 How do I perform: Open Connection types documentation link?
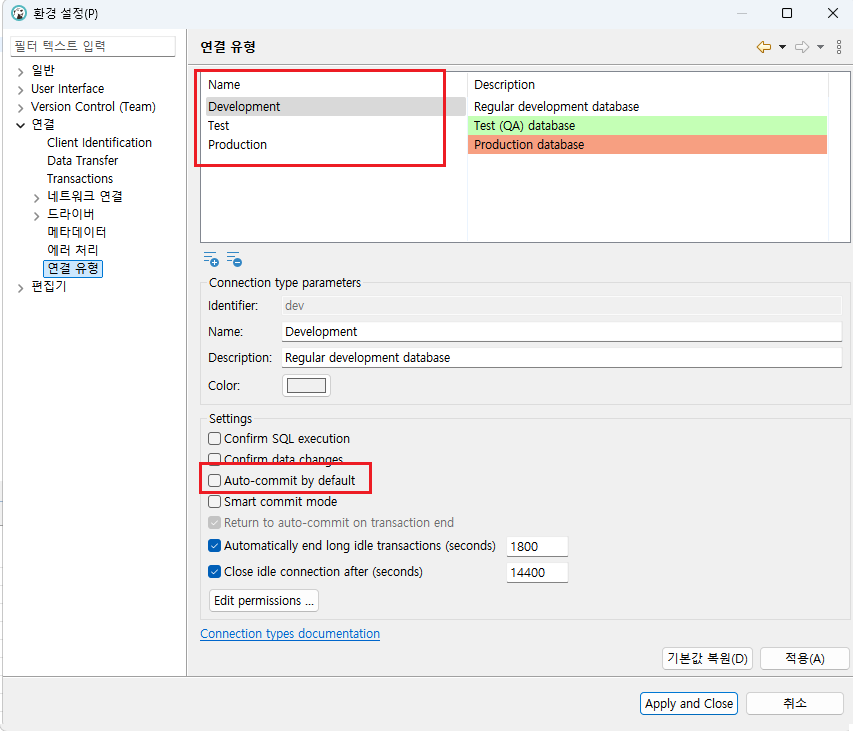coord(290,634)
